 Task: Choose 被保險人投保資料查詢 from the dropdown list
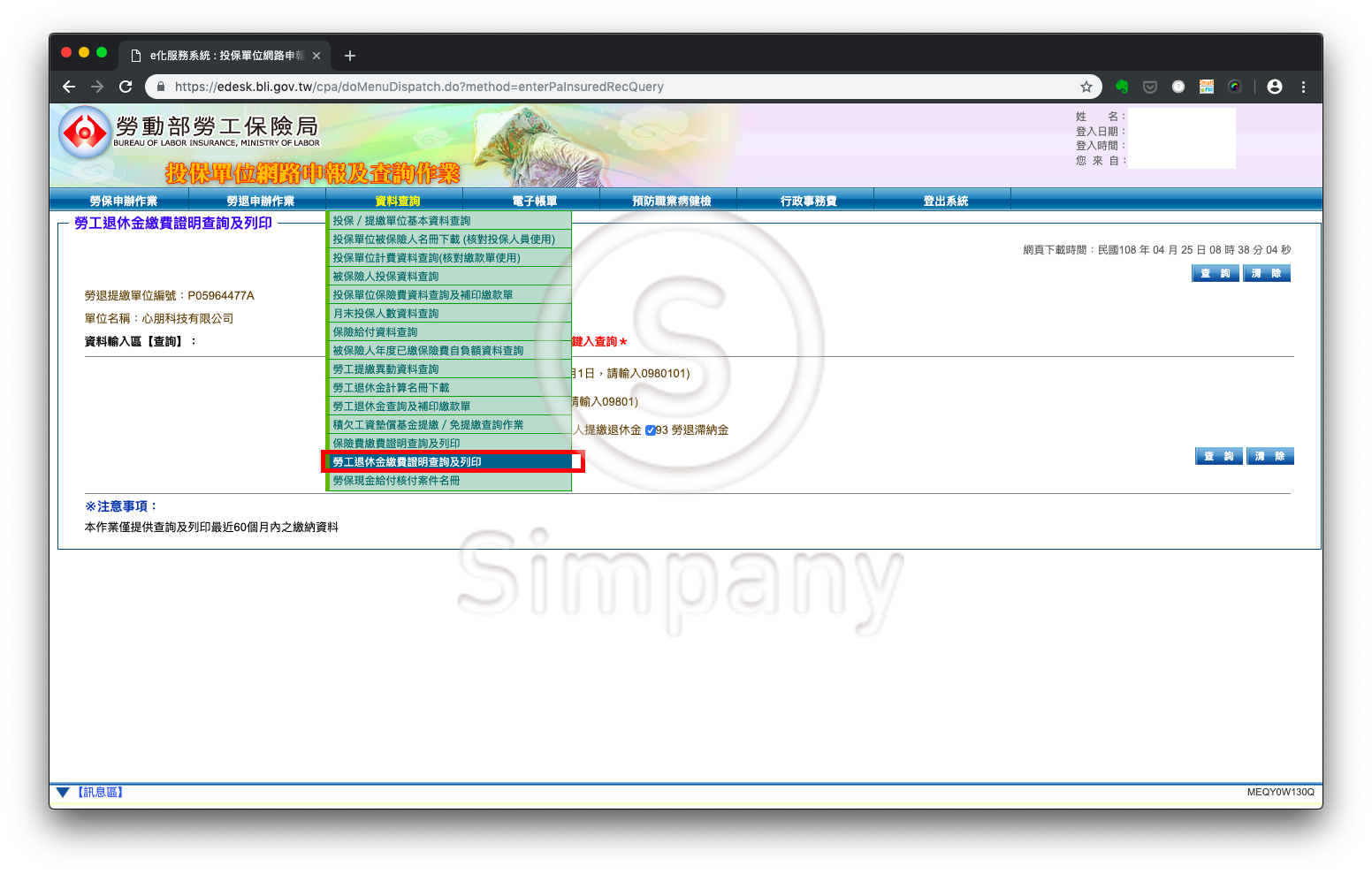click(385, 277)
